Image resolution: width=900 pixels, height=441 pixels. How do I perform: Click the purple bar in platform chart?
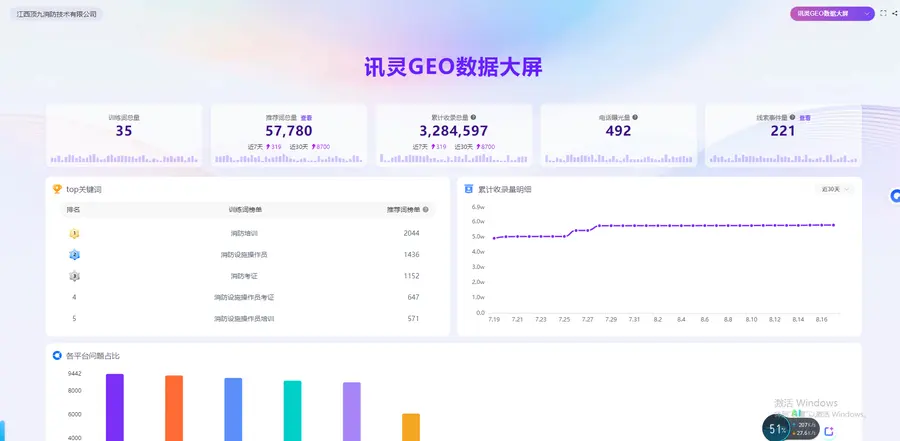click(x=115, y=408)
